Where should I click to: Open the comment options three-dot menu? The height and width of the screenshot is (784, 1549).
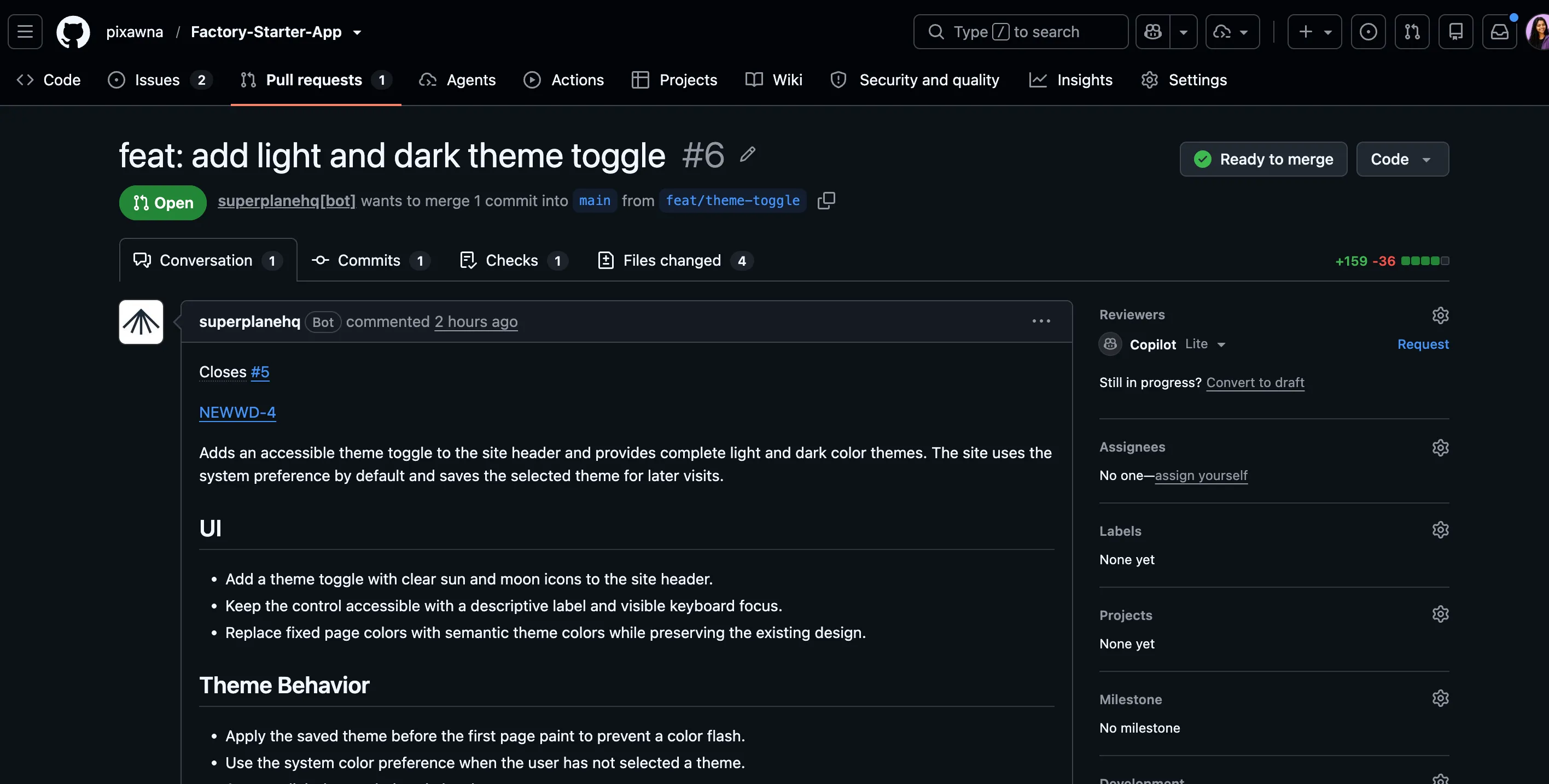1041,321
